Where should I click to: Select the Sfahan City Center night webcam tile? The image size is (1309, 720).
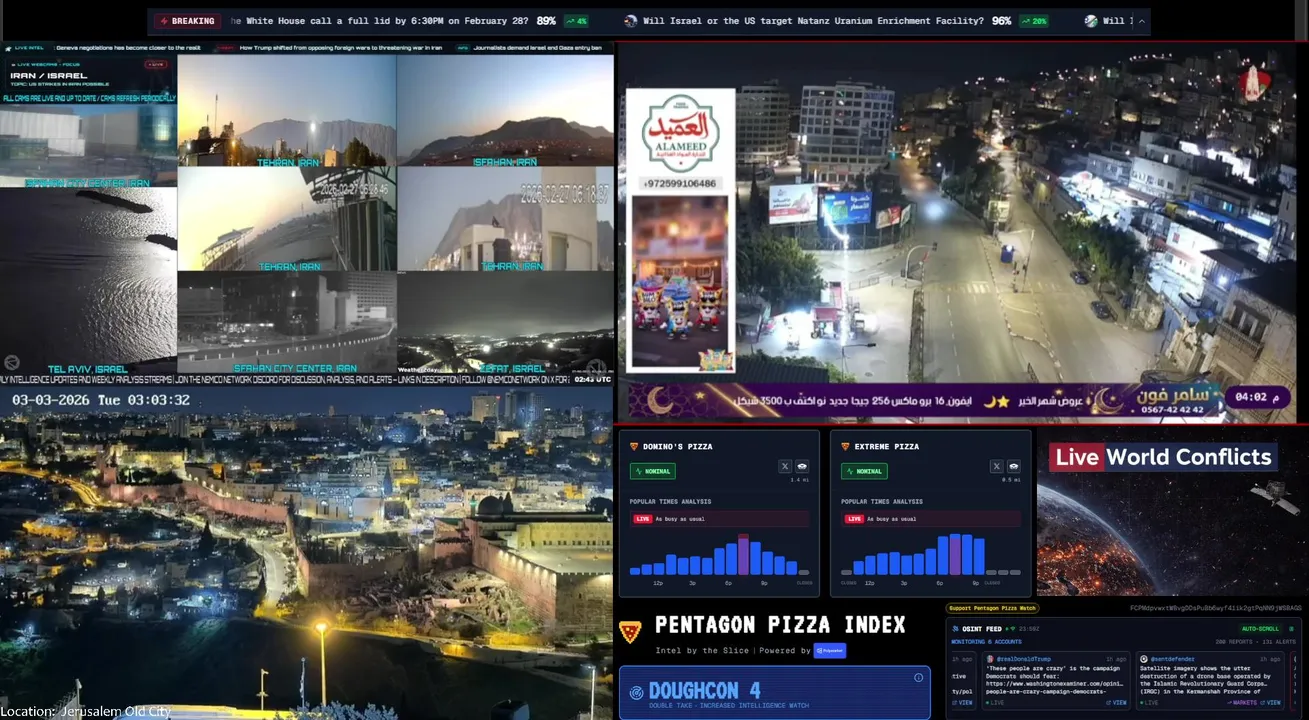pyautogui.click(x=287, y=323)
